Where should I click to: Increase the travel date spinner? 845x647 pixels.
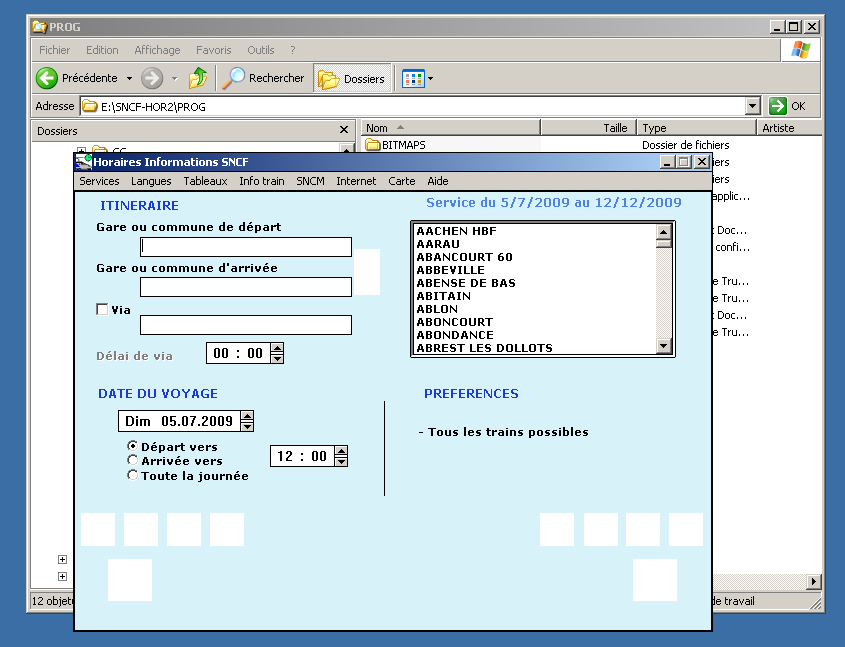click(x=247, y=416)
